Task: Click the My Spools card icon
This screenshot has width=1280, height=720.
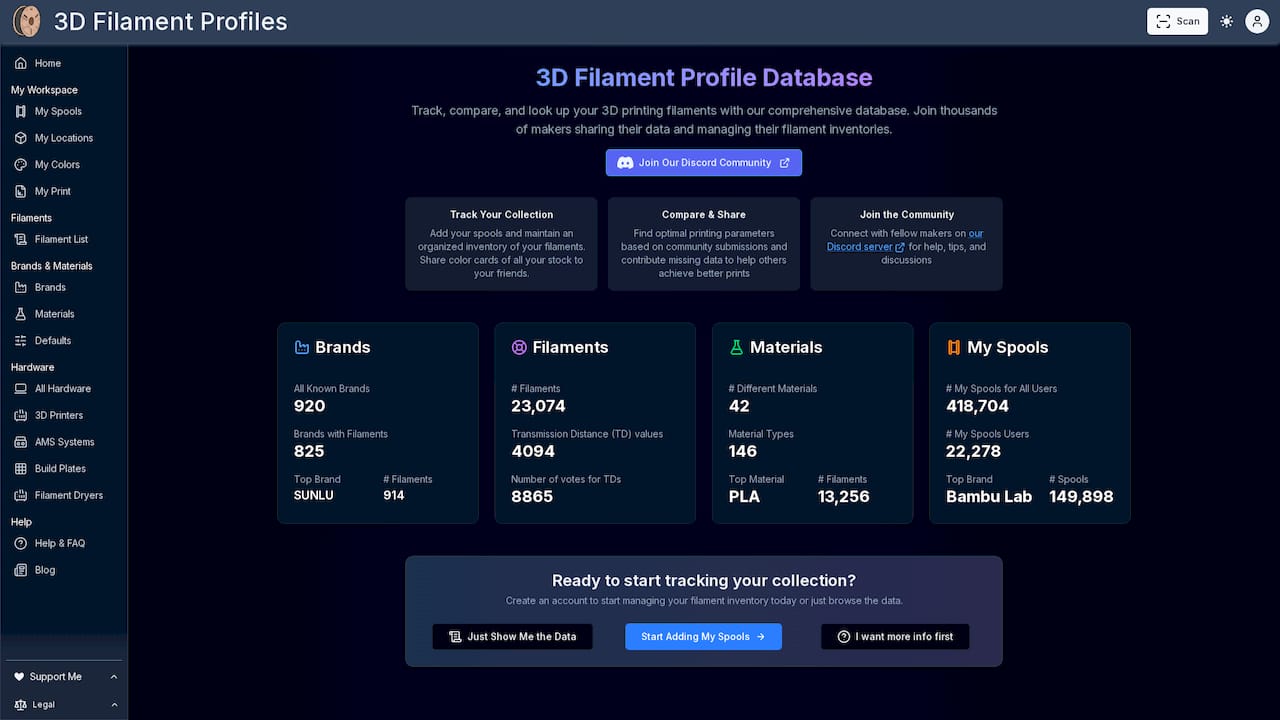Action: pyautogui.click(x=953, y=347)
